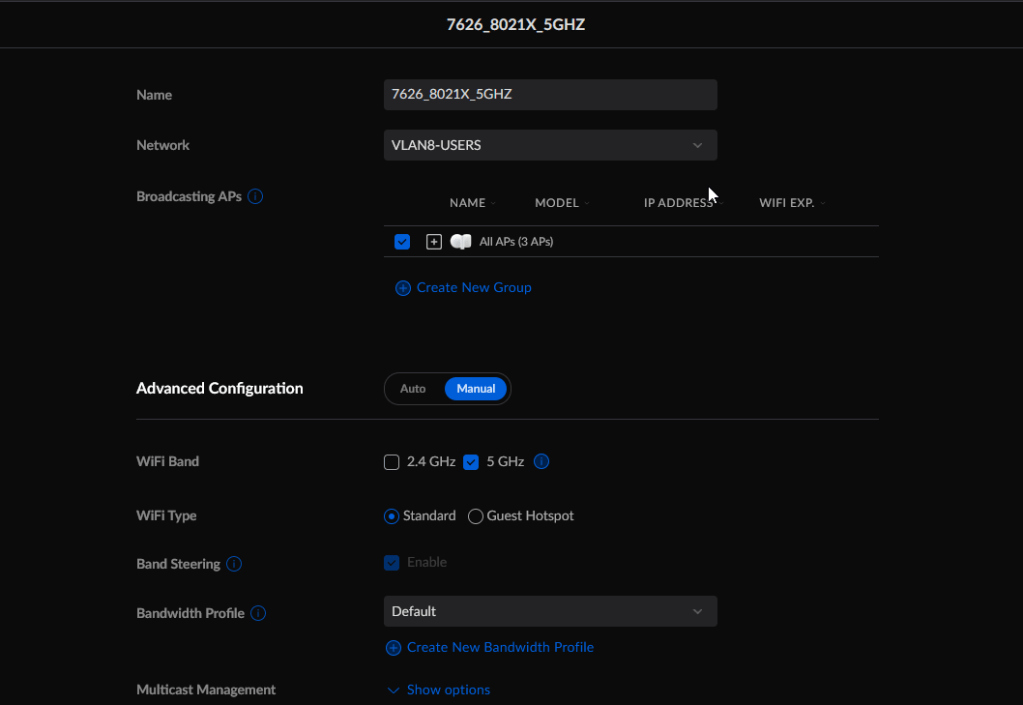Open the Bandwidth Profile Default dropdown
Image resolution: width=1023 pixels, height=705 pixels.
click(x=550, y=611)
